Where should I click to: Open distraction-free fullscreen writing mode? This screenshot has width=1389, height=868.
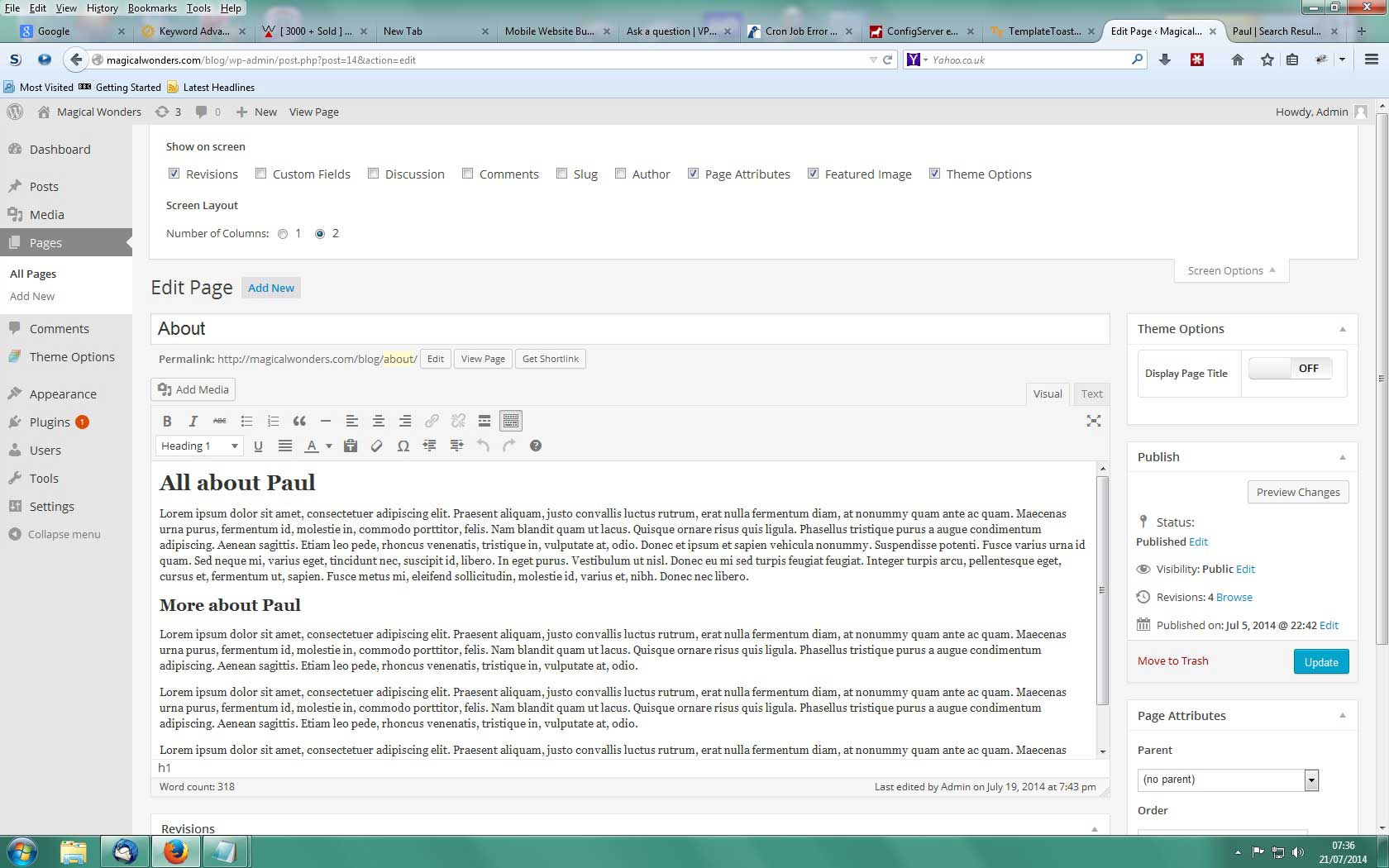pyautogui.click(x=1093, y=422)
